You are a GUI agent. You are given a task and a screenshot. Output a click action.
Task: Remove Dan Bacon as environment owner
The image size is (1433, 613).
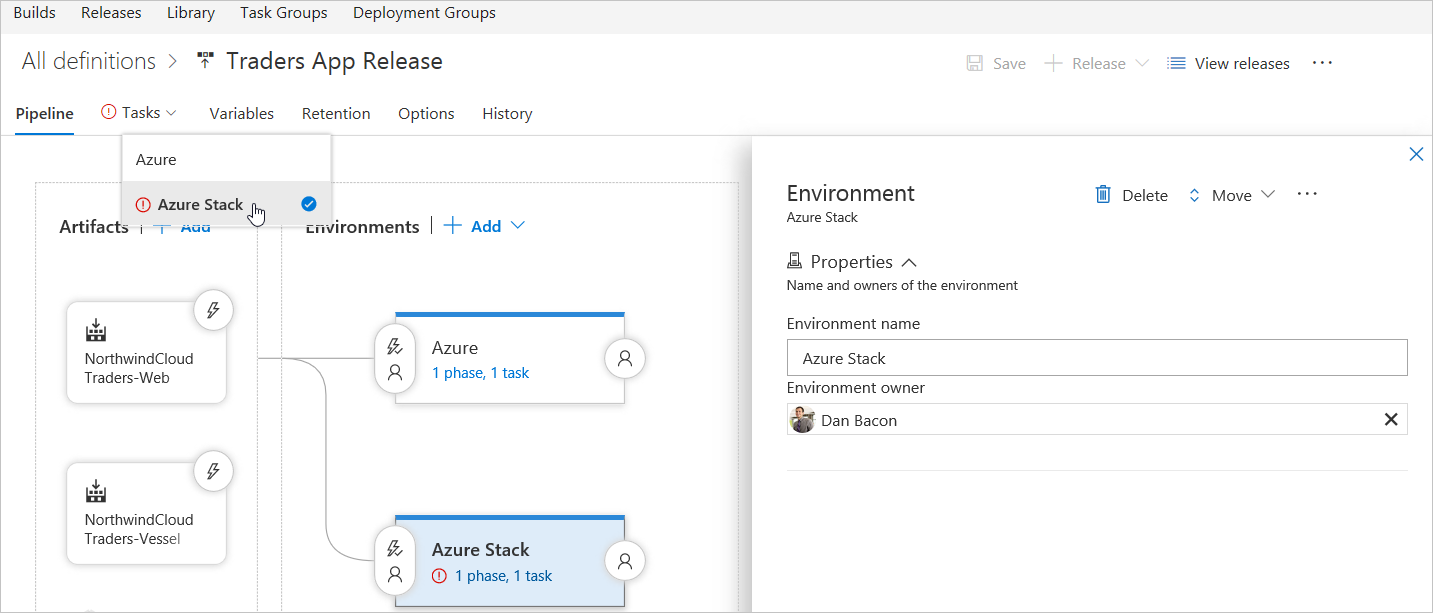click(1390, 420)
